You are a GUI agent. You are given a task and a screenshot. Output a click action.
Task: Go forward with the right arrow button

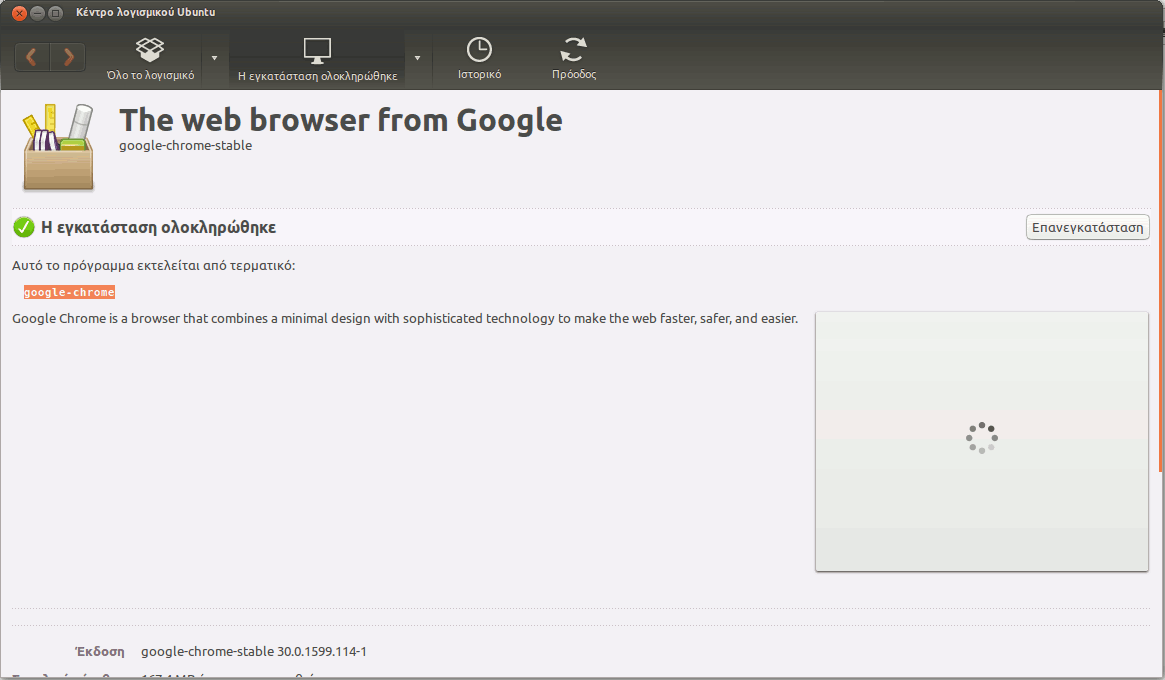[x=68, y=57]
